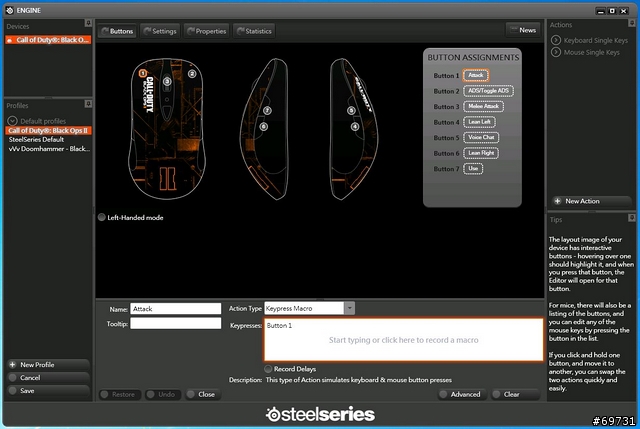Click the plus icon beside New Action
Image resolution: width=640 pixels, height=429 pixels.
[x=557, y=201]
